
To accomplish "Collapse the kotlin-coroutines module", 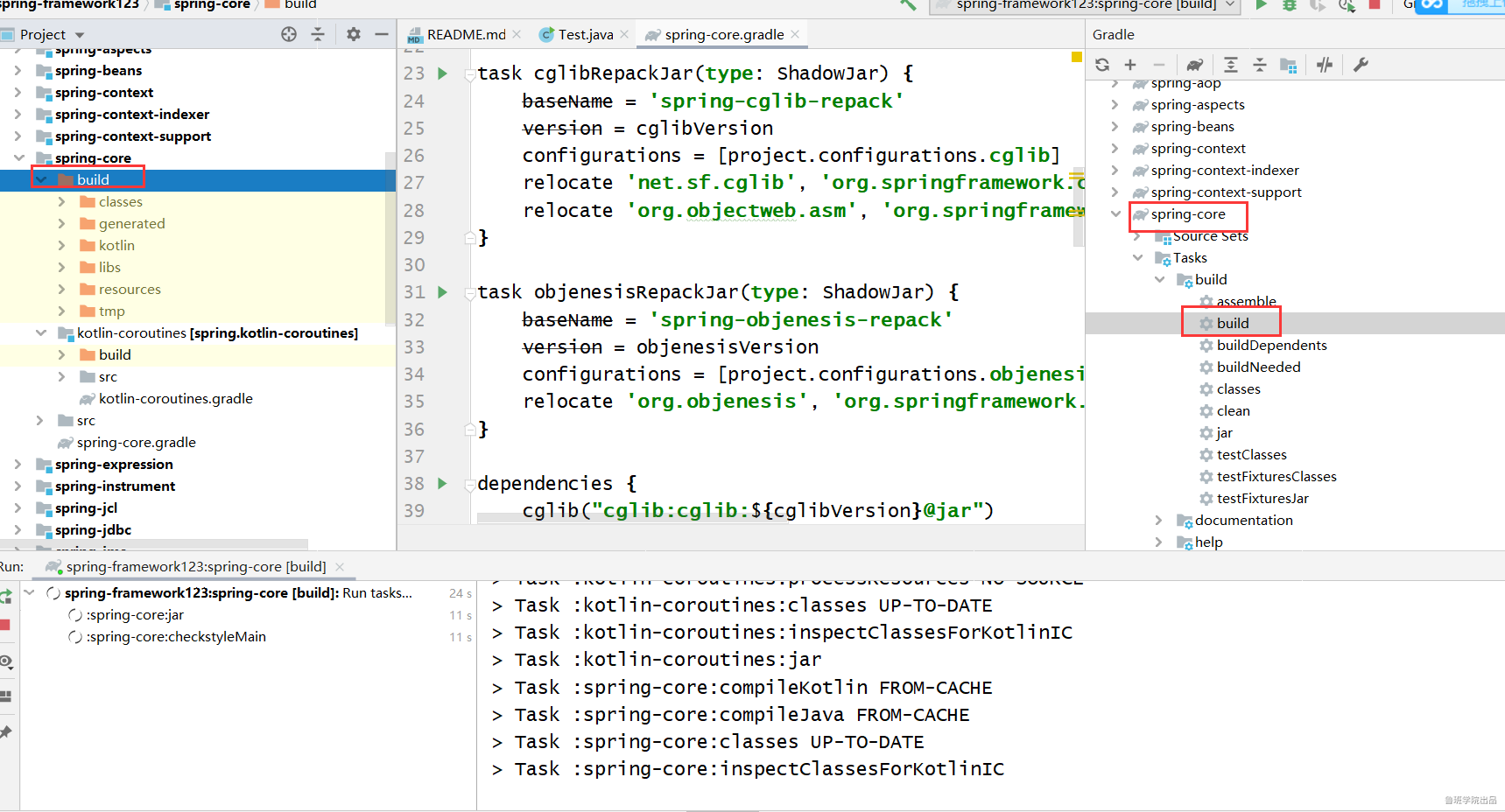I will pyautogui.click(x=40, y=333).
